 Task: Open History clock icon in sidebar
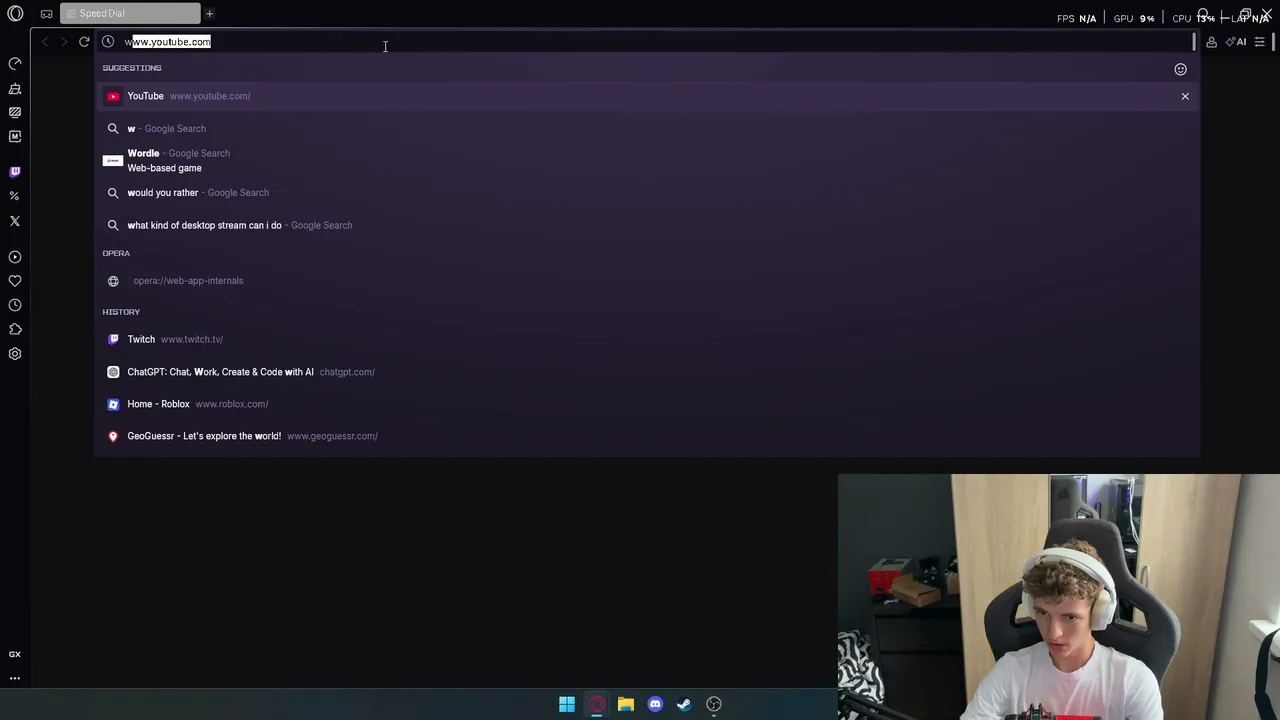15,305
